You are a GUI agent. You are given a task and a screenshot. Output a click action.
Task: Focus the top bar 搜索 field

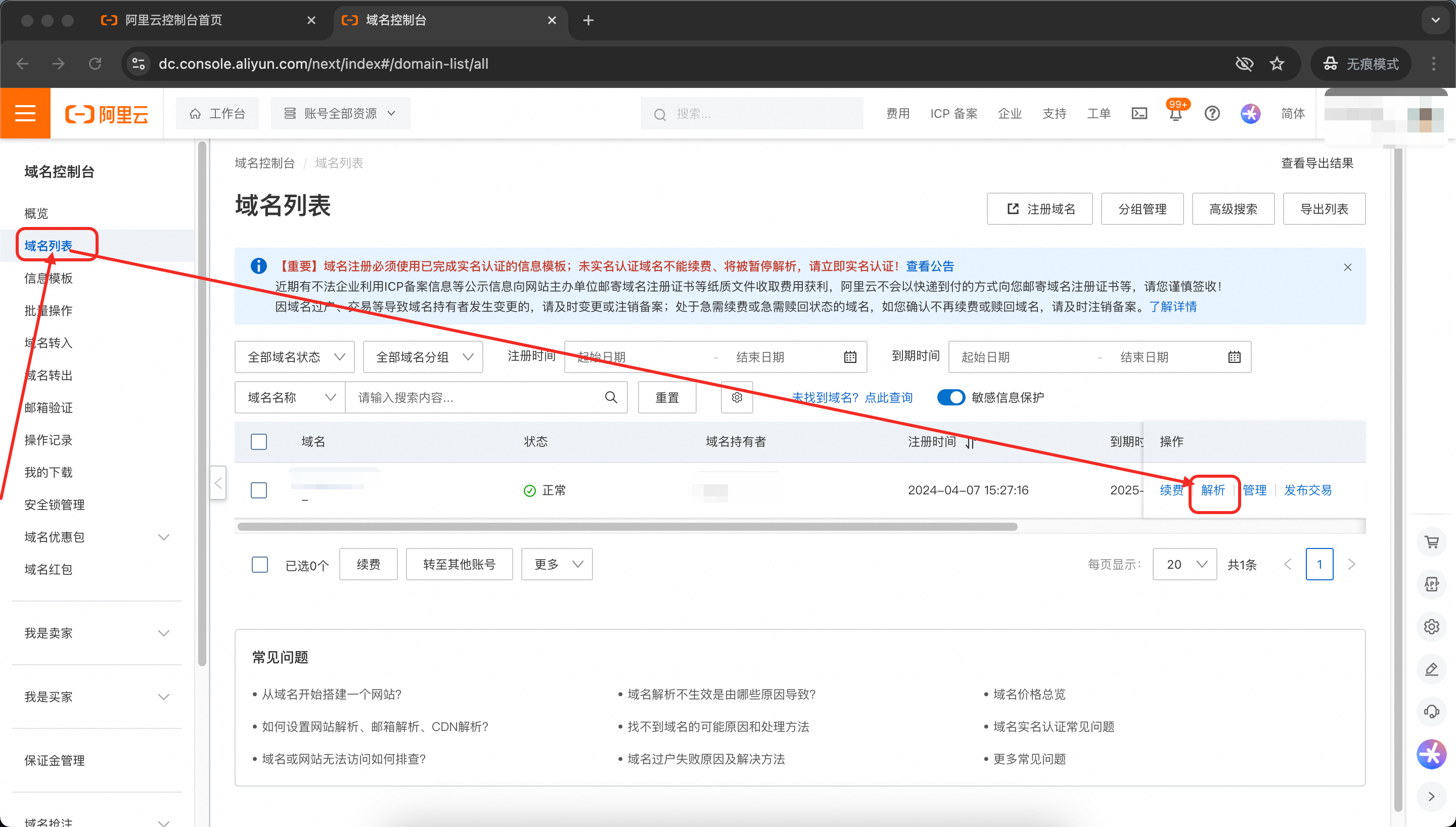pos(752,113)
